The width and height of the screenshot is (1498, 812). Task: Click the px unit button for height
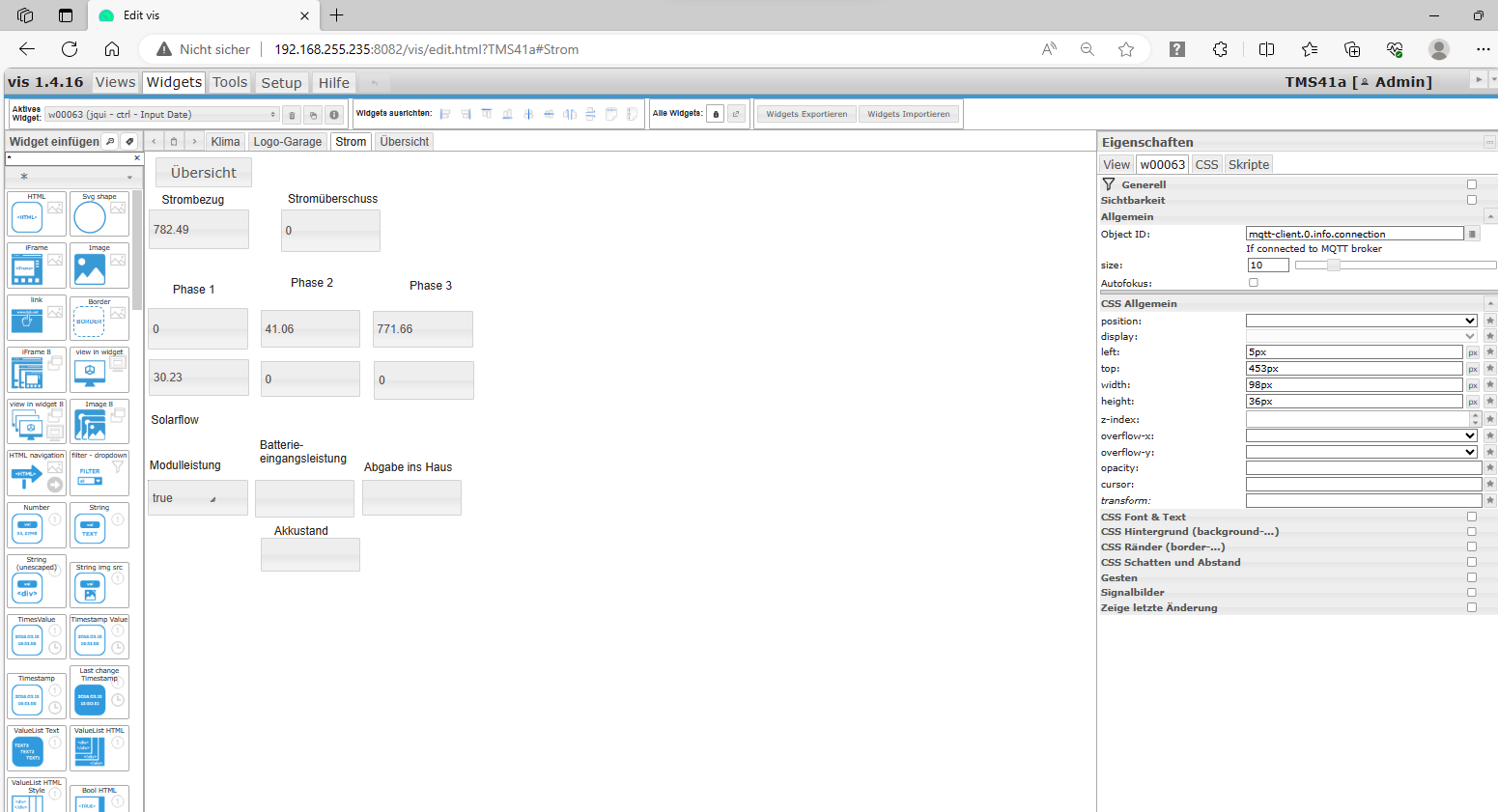(x=1473, y=402)
